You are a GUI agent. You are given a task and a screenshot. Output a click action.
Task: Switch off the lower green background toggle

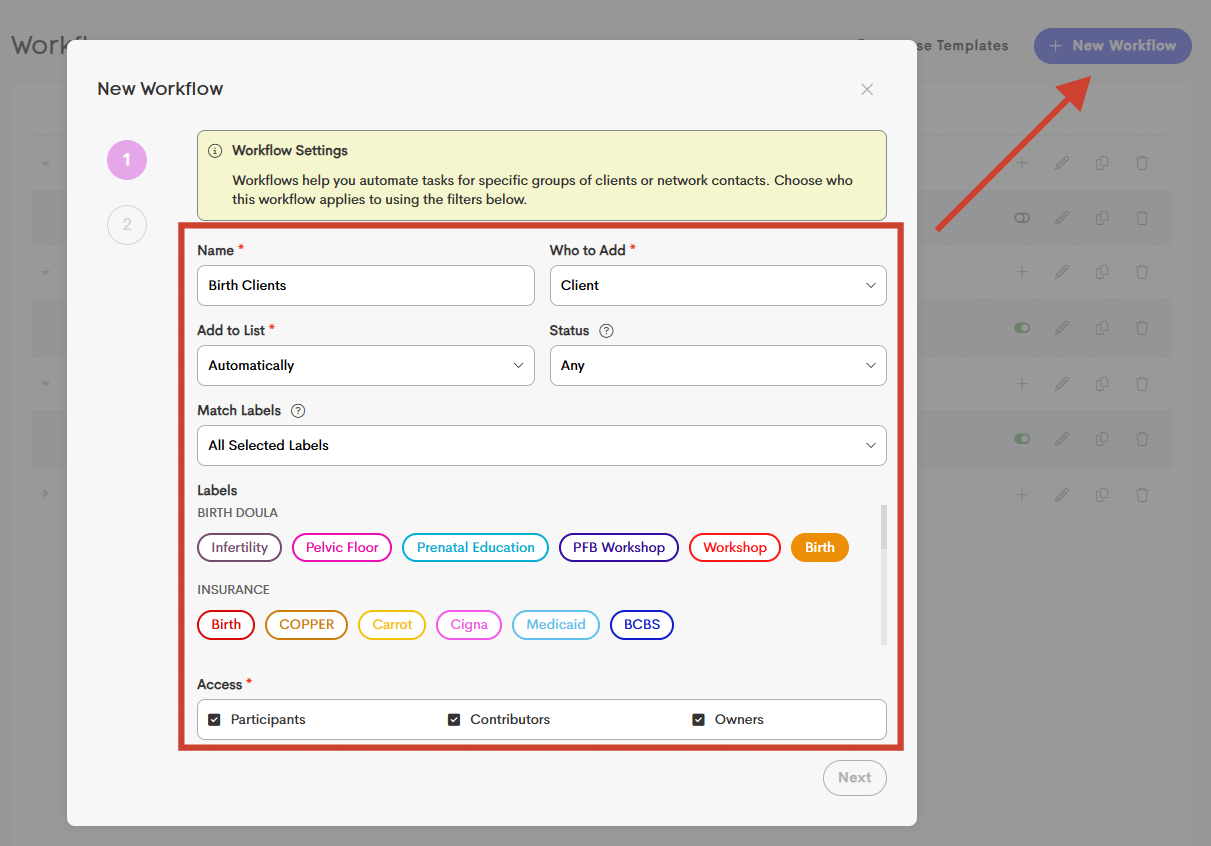coord(1022,439)
